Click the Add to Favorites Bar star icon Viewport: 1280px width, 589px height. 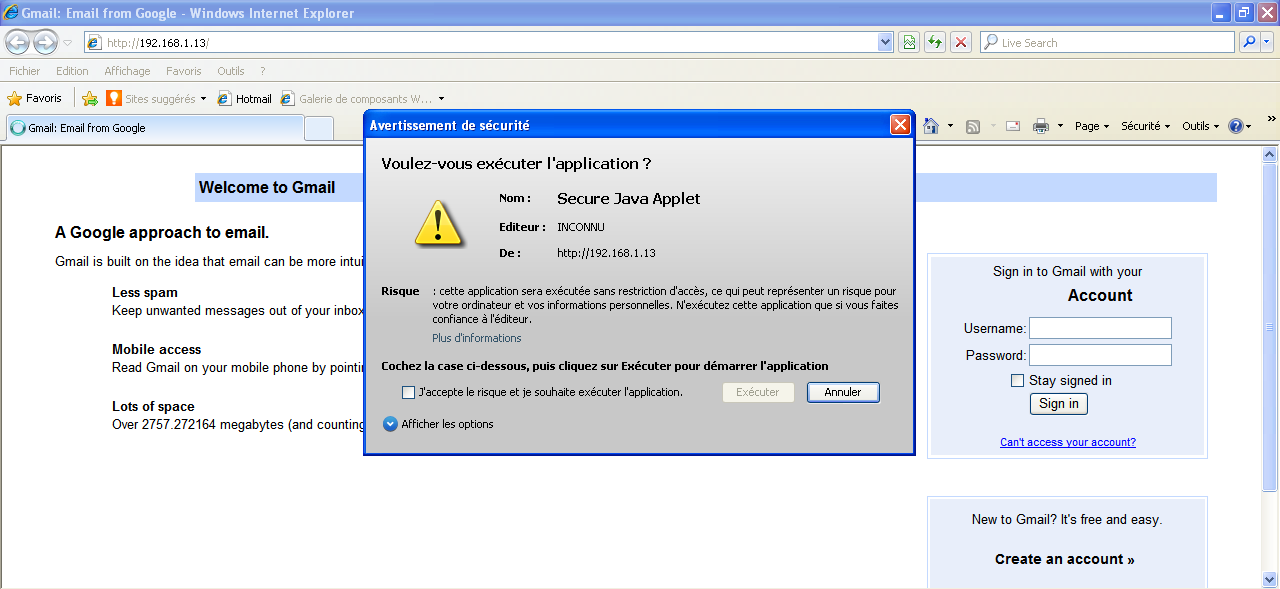(90, 99)
